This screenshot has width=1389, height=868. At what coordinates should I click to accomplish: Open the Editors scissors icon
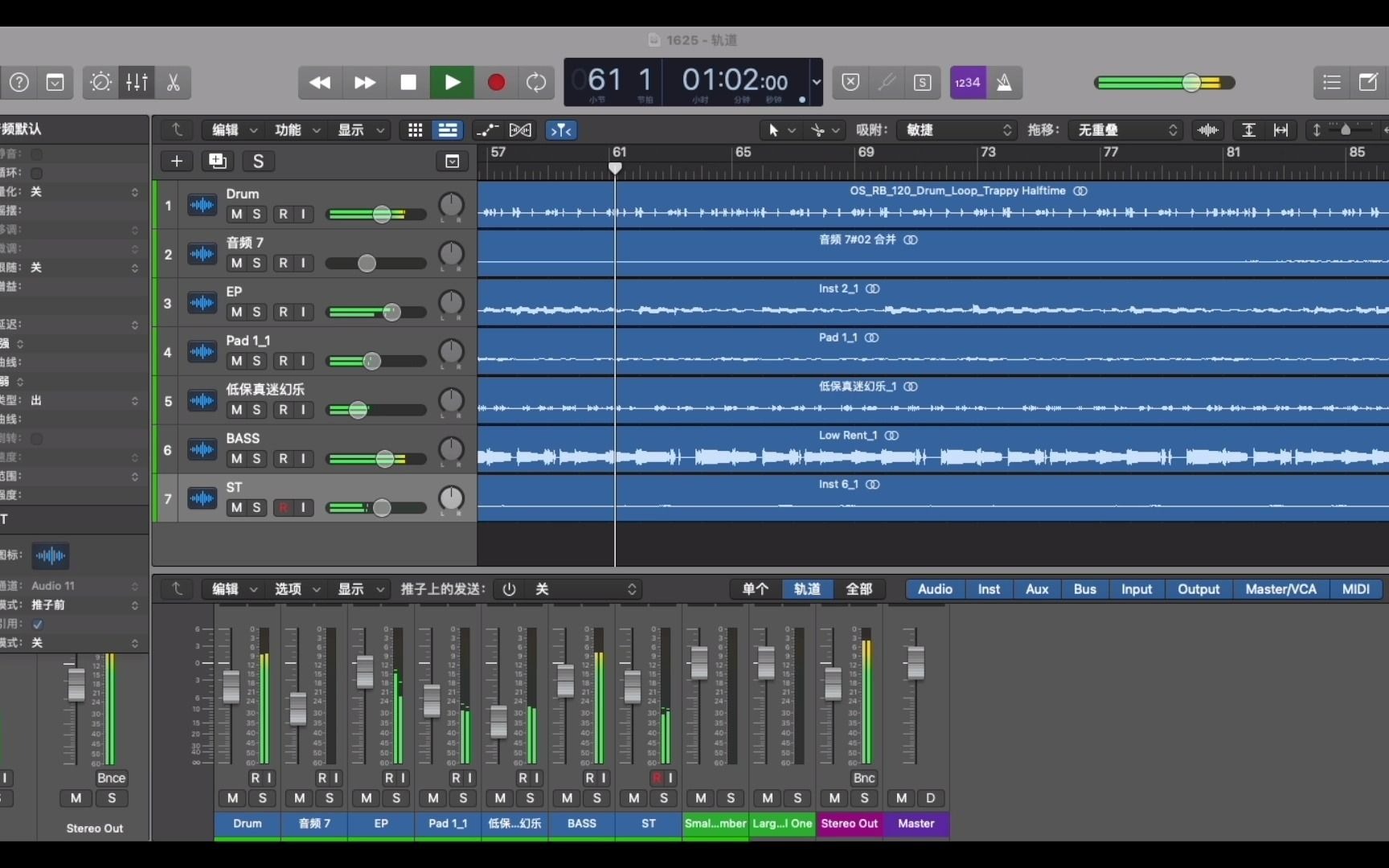pos(173,83)
